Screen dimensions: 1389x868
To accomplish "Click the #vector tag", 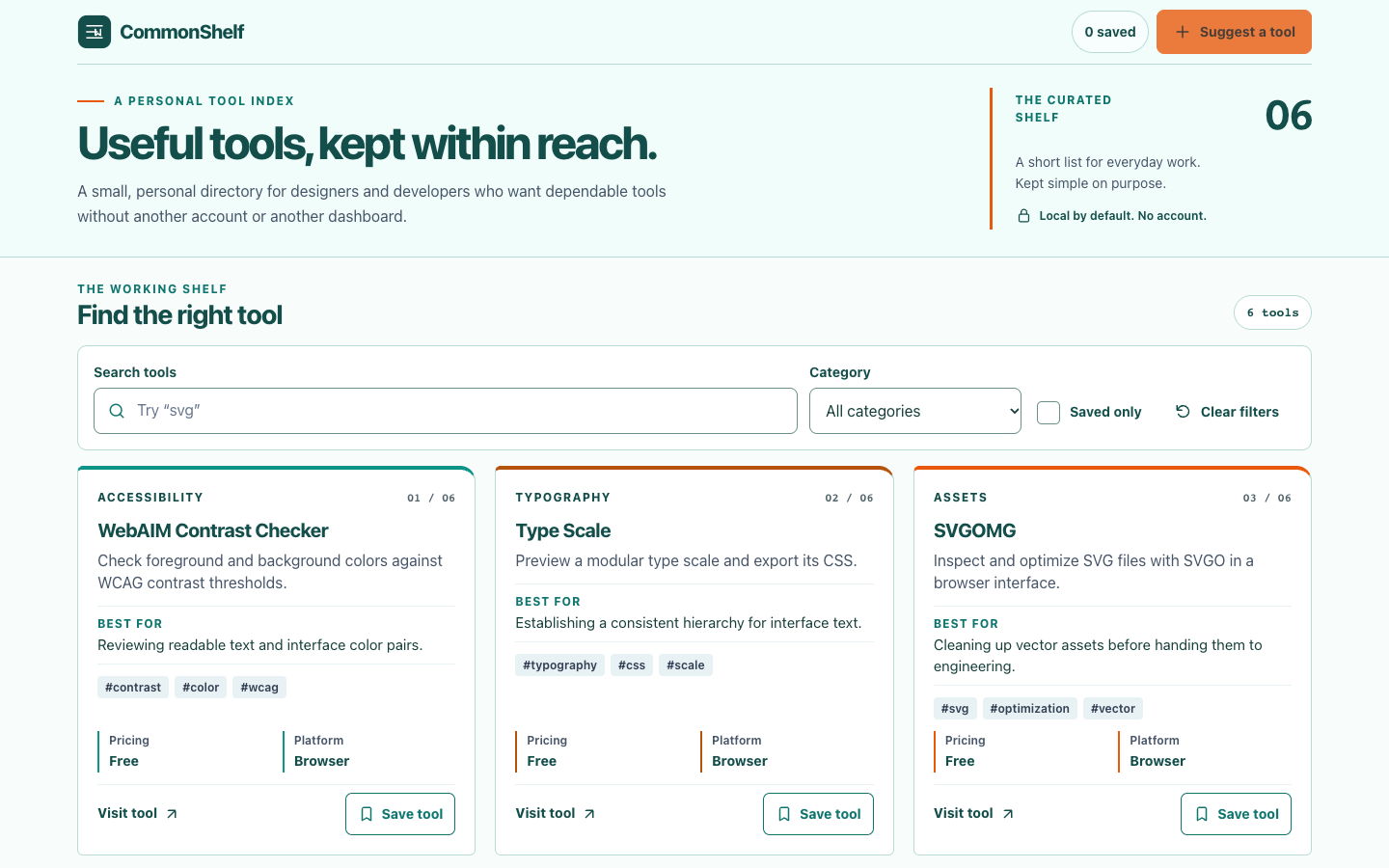I will click(x=1113, y=708).
